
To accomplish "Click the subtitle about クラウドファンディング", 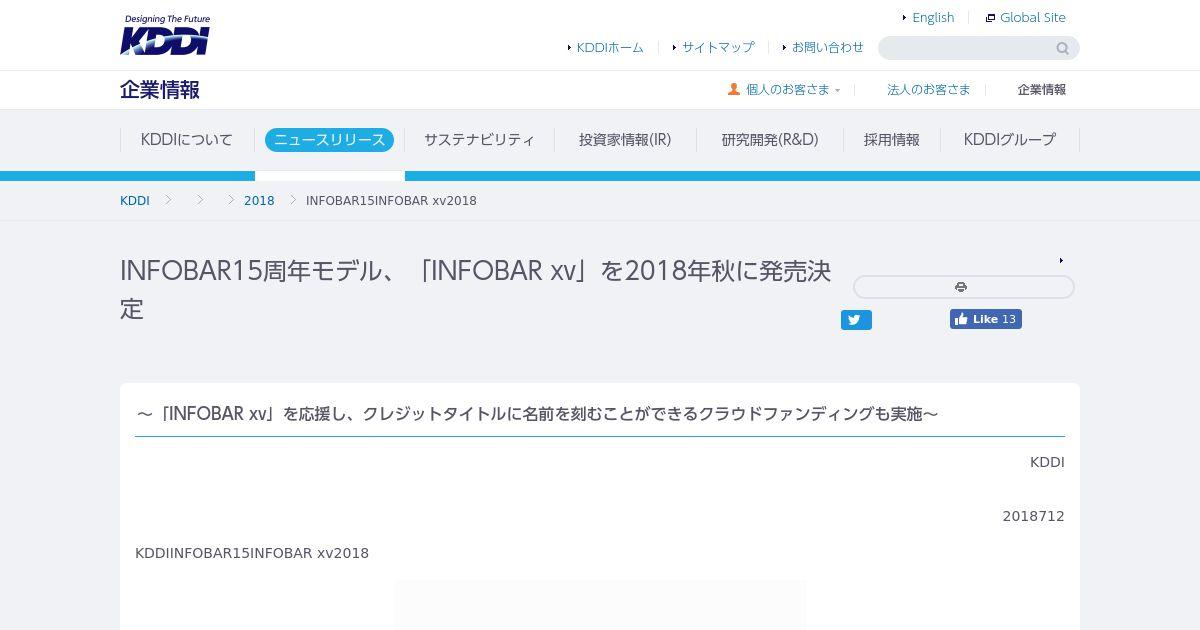I will pos(537,414).
